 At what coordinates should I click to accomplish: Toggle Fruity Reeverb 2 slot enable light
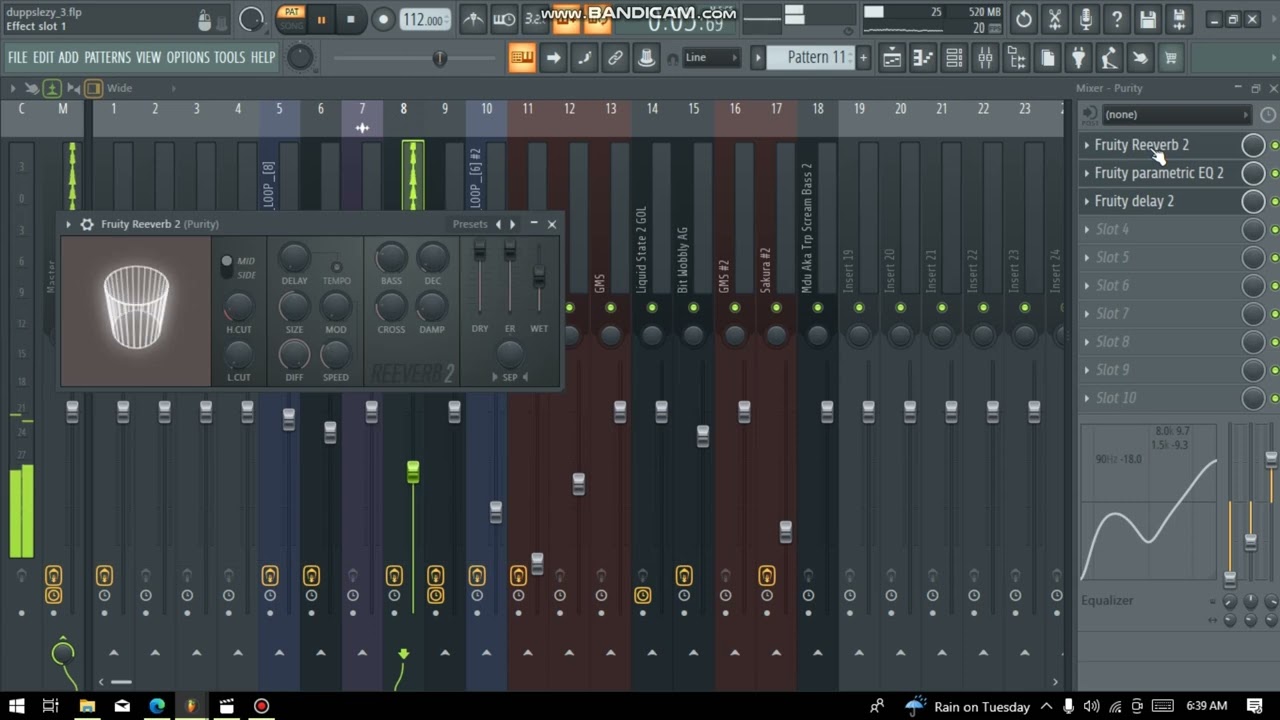(1274, 146)
